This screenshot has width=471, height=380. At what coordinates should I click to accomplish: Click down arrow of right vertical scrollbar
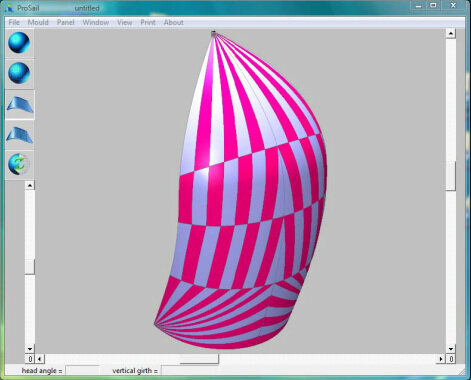(451, 349)
